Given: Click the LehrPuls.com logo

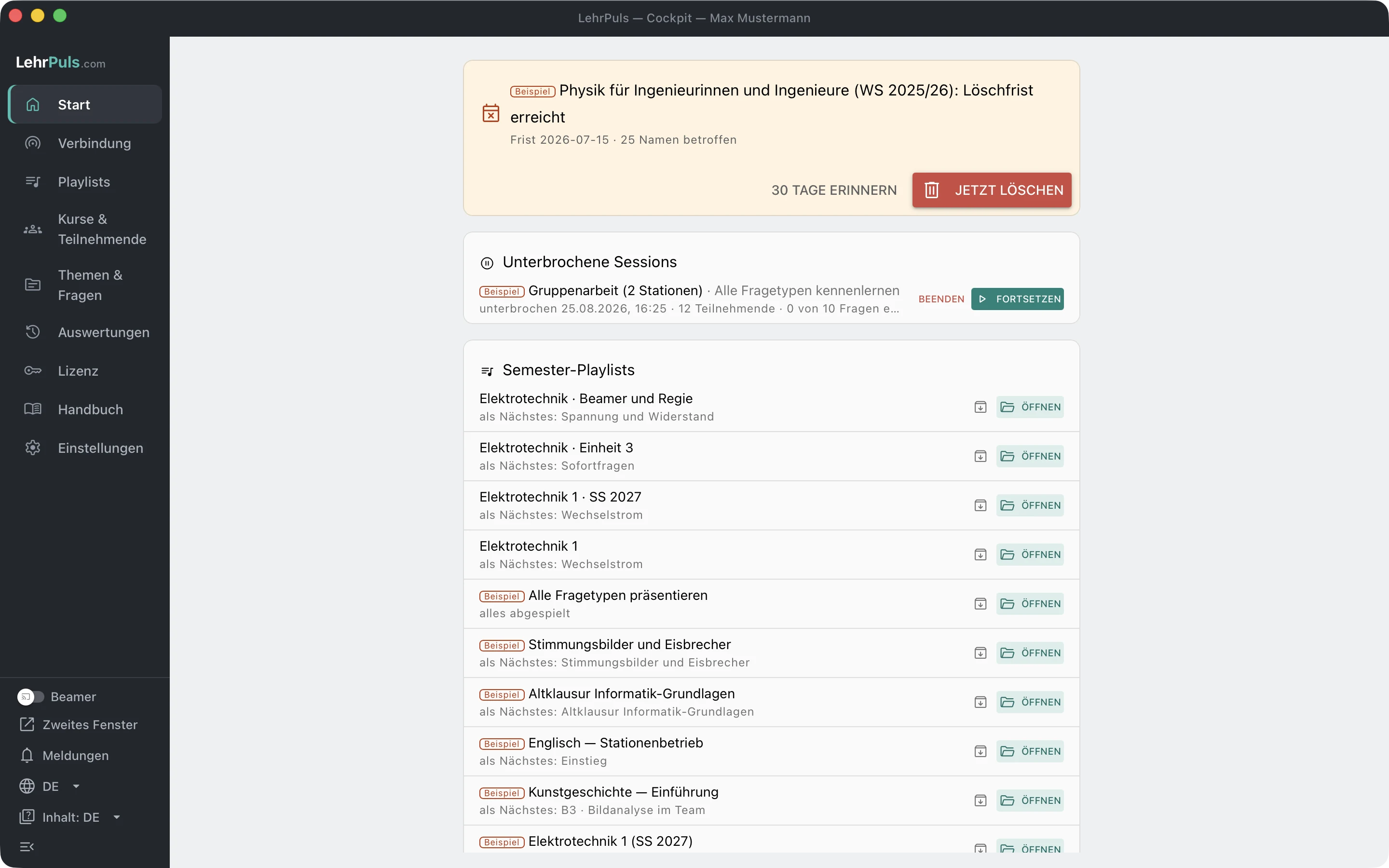Looking at the screenshot, I should click(60, 62).
